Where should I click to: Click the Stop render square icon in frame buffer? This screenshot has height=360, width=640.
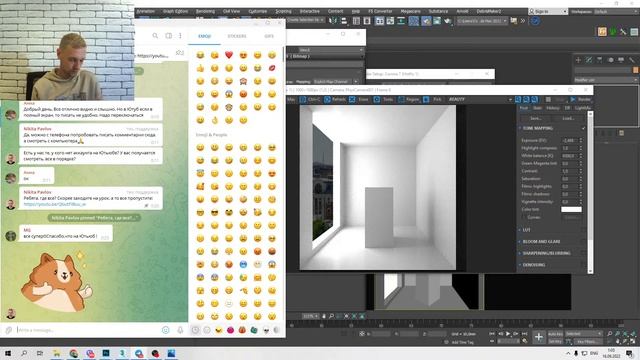[548, 99]
